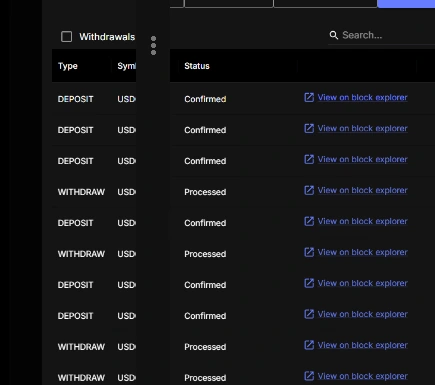Screen dimensions: 435x385
Task: Click external-link icon in the seventh row
Action: click(x=309, y=283)
